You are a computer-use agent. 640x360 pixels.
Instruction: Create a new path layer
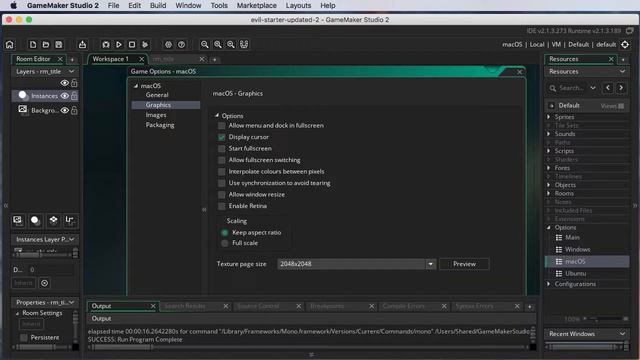70,220
